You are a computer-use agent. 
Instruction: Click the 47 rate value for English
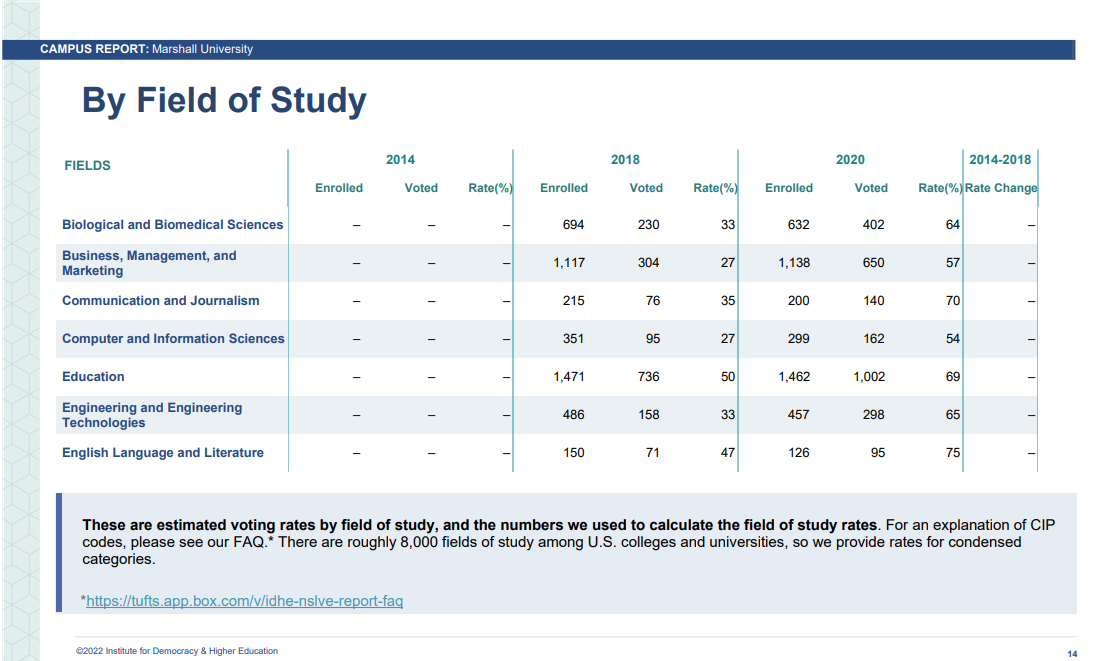[x=728, y=453]
